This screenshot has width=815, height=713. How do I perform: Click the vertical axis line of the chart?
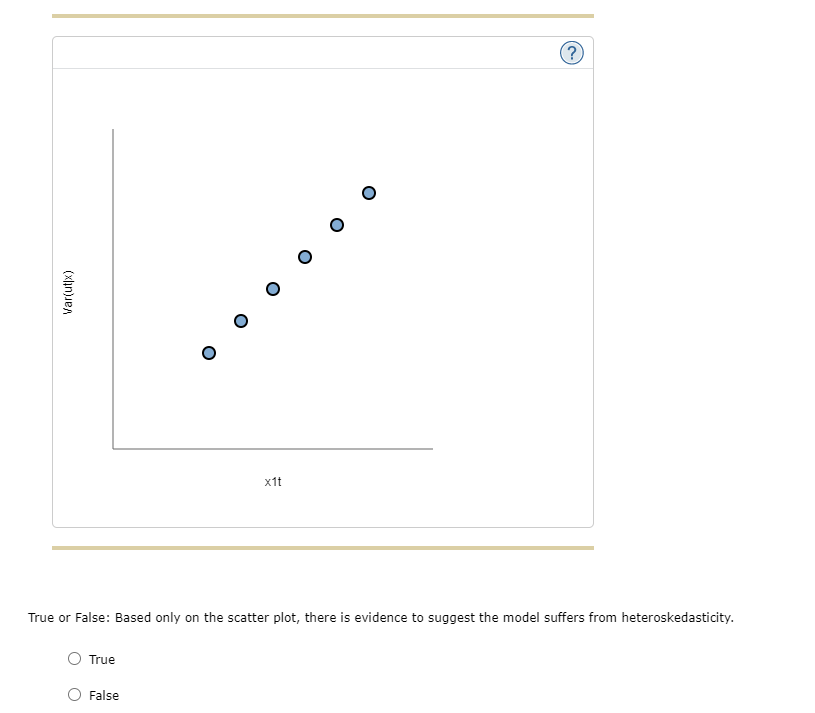coord(115,290)
